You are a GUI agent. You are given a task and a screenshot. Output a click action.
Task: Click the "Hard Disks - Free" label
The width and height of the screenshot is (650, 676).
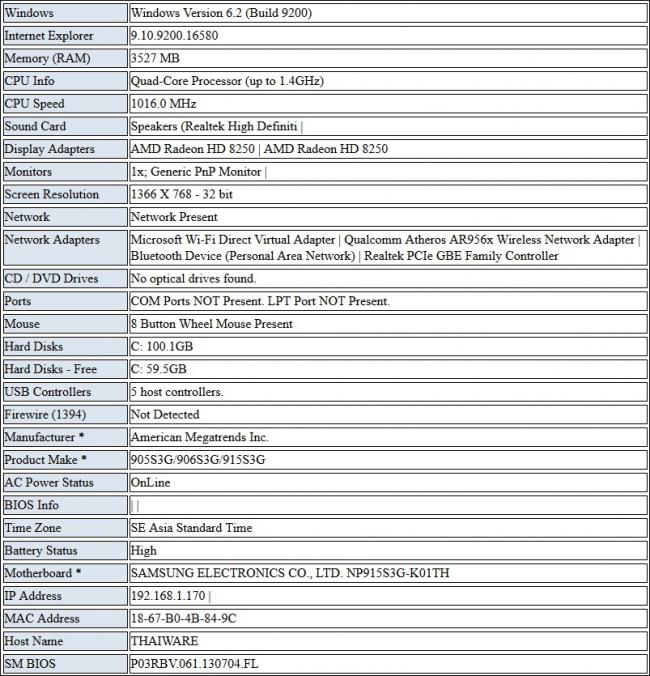(x=51, y=369)
